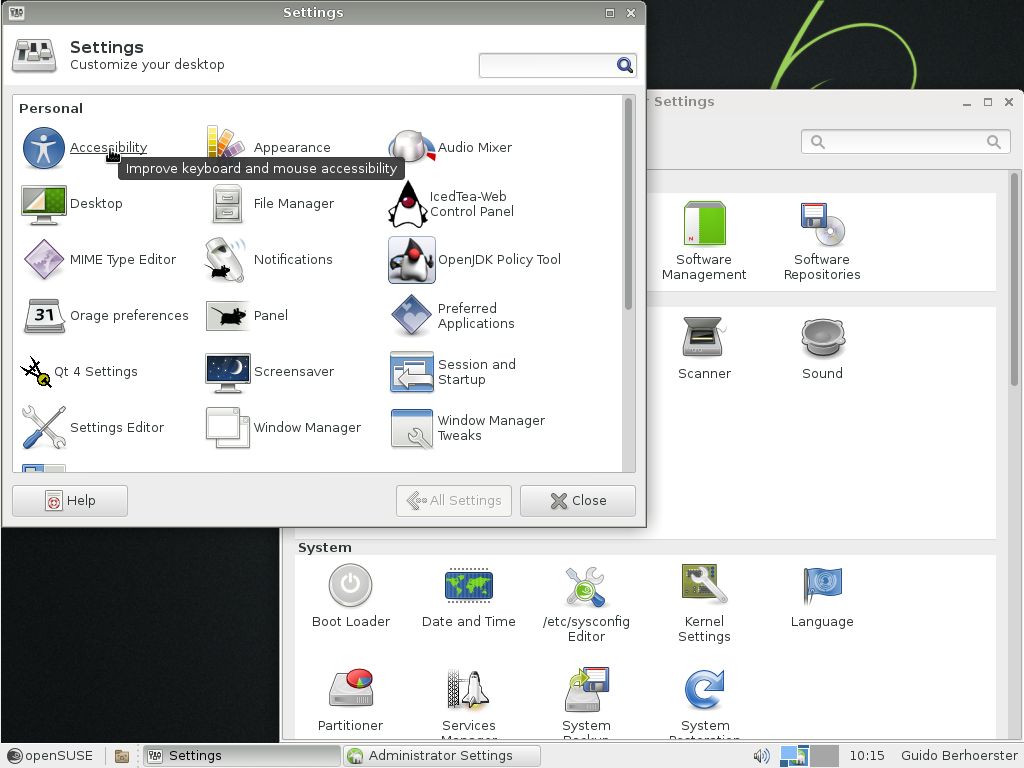Open the OpenJDK Policy Tool

[475, 259]
